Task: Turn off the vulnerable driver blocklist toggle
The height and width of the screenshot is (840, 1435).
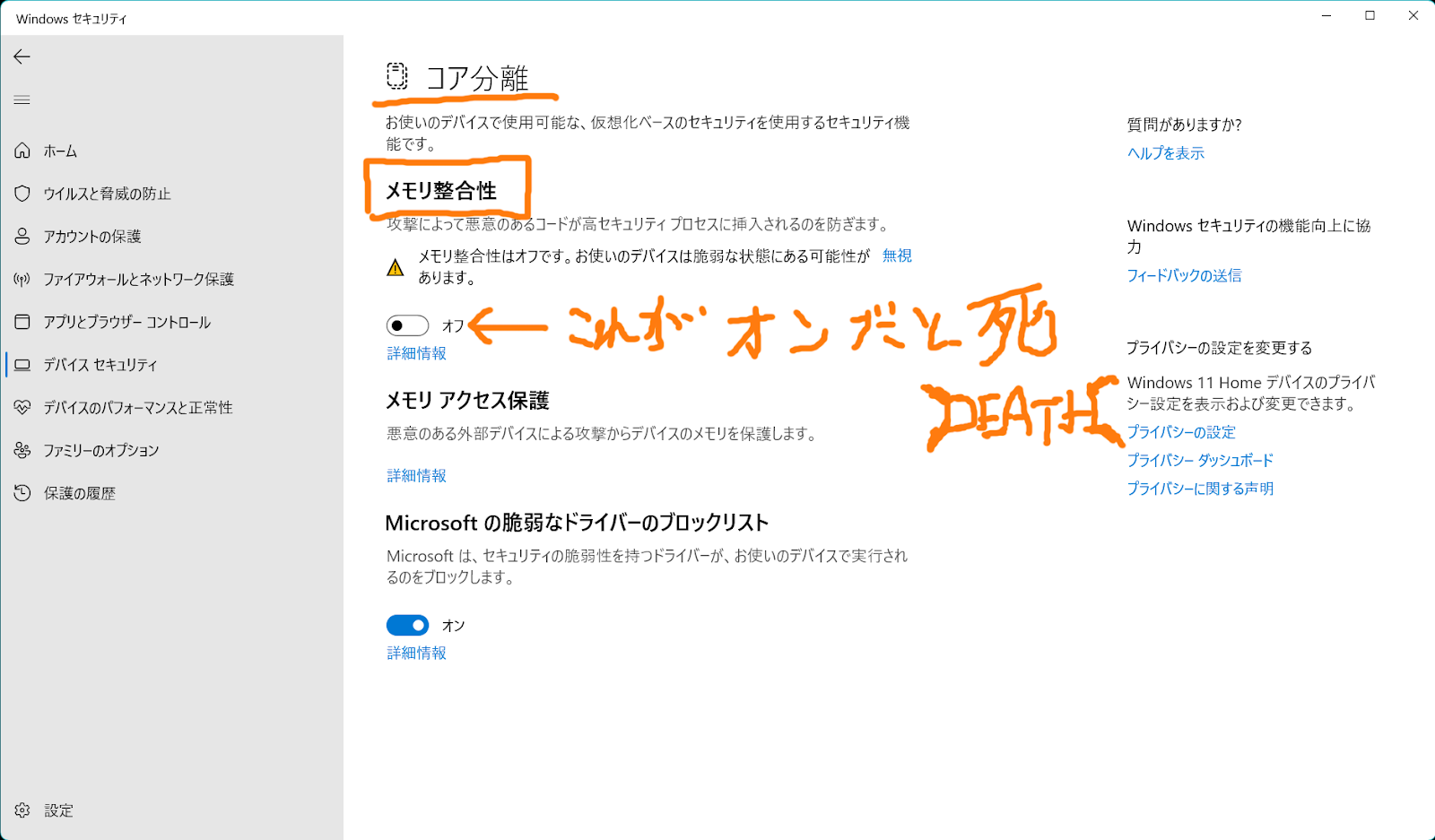Action: [407, 625]
